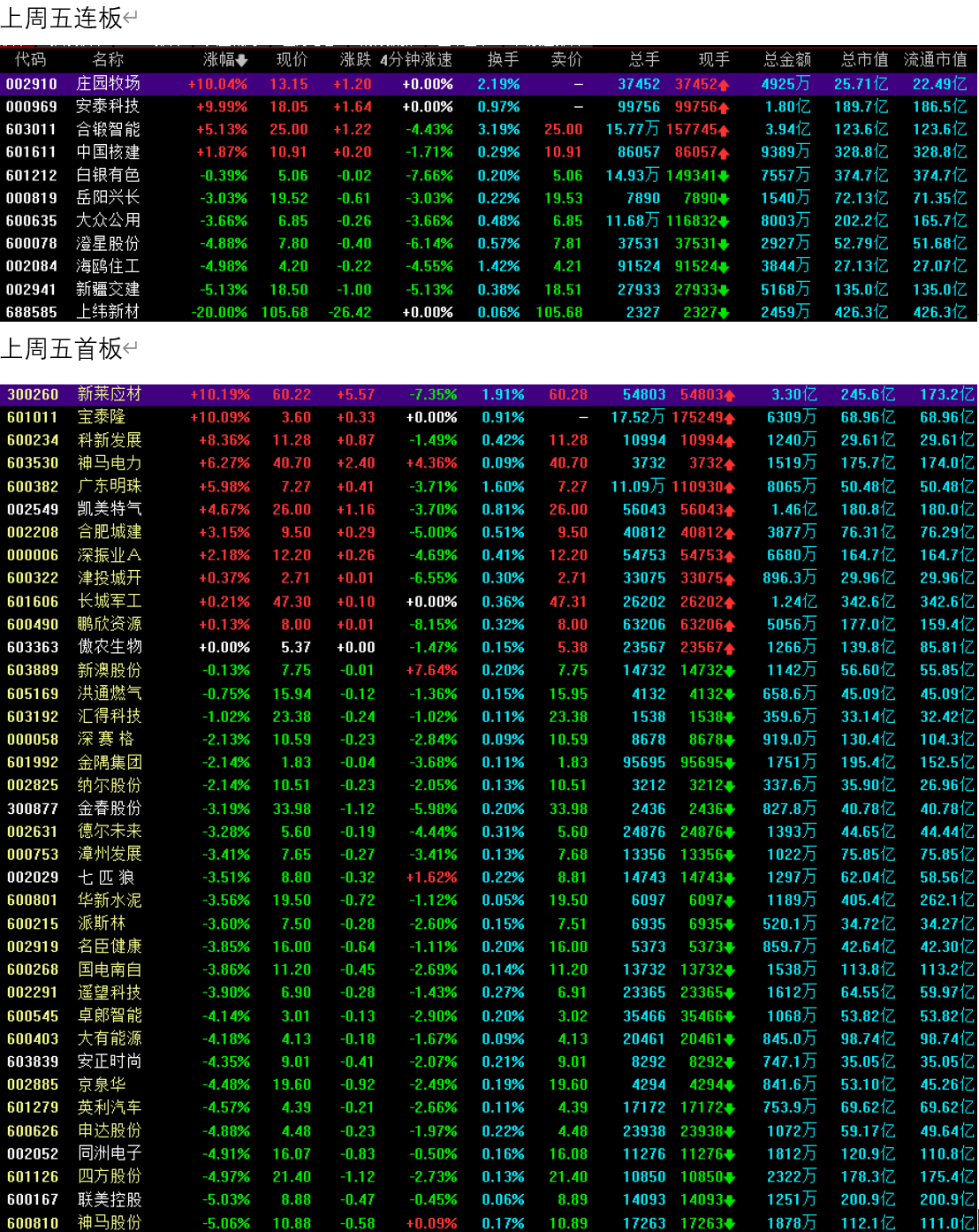The width and height of the screenshot is (979, 1232).
Task: Click 新莱应材 price 60.22
Action: coord(292,394)
